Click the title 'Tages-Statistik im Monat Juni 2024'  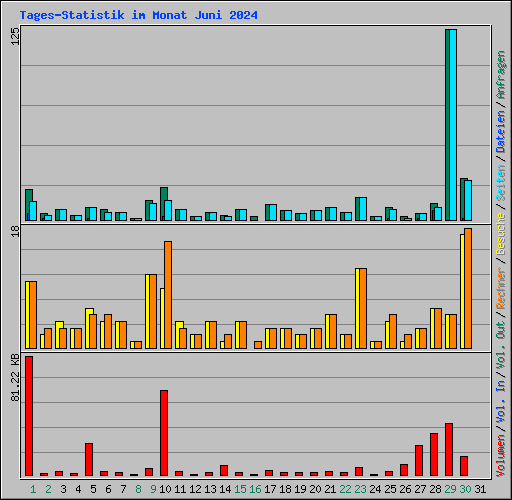[138, 15]
